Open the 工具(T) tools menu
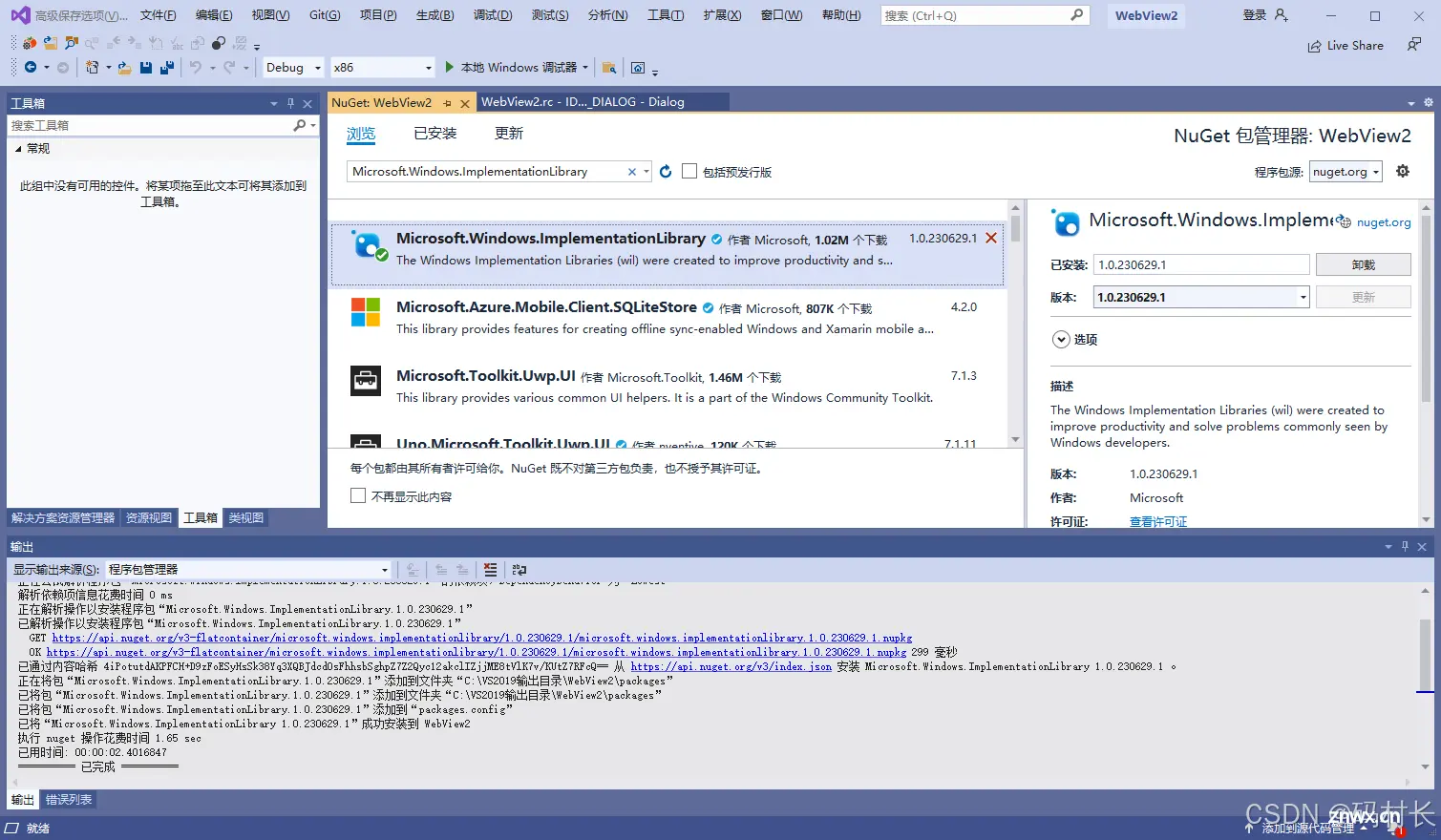The image size is (1441, 840). [x=666, y=15]
